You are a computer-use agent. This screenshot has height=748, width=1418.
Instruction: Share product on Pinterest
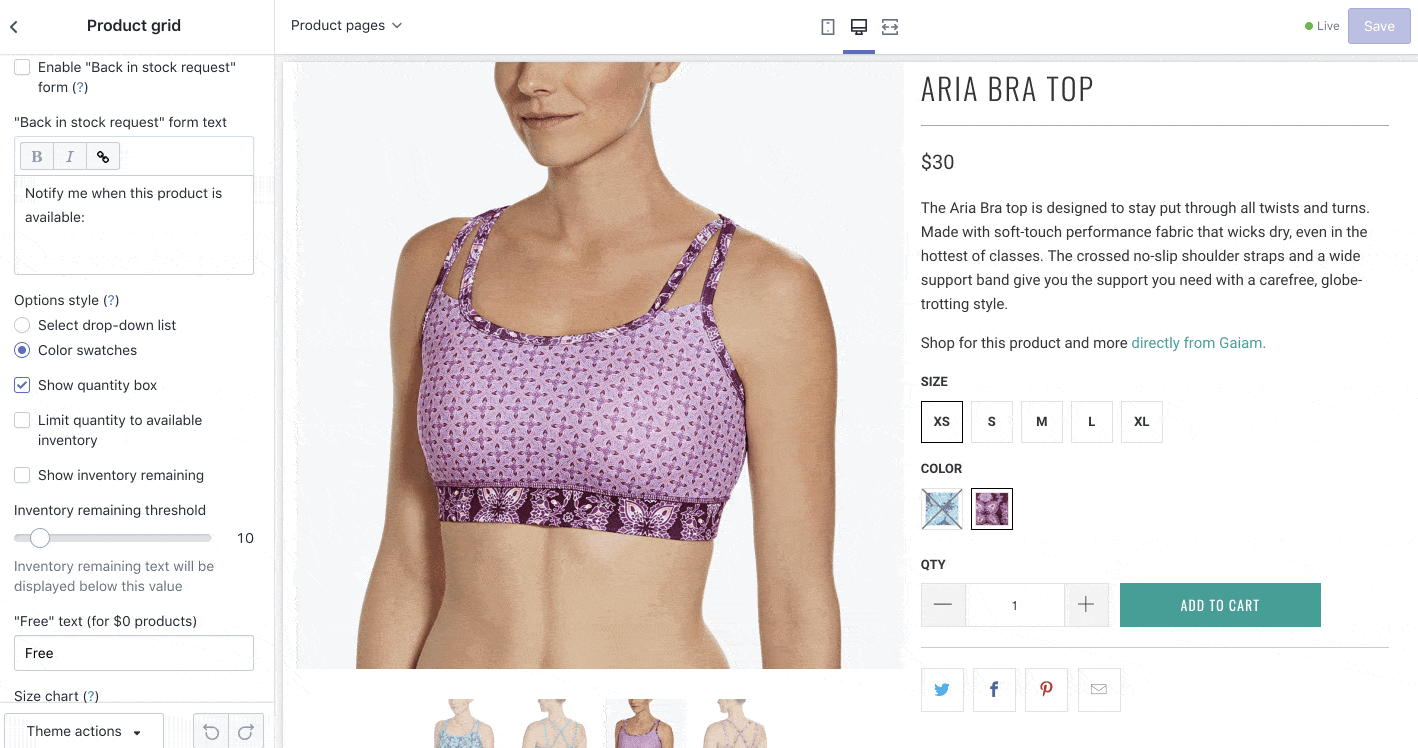pyautogui.click(x=1046, y=690)
